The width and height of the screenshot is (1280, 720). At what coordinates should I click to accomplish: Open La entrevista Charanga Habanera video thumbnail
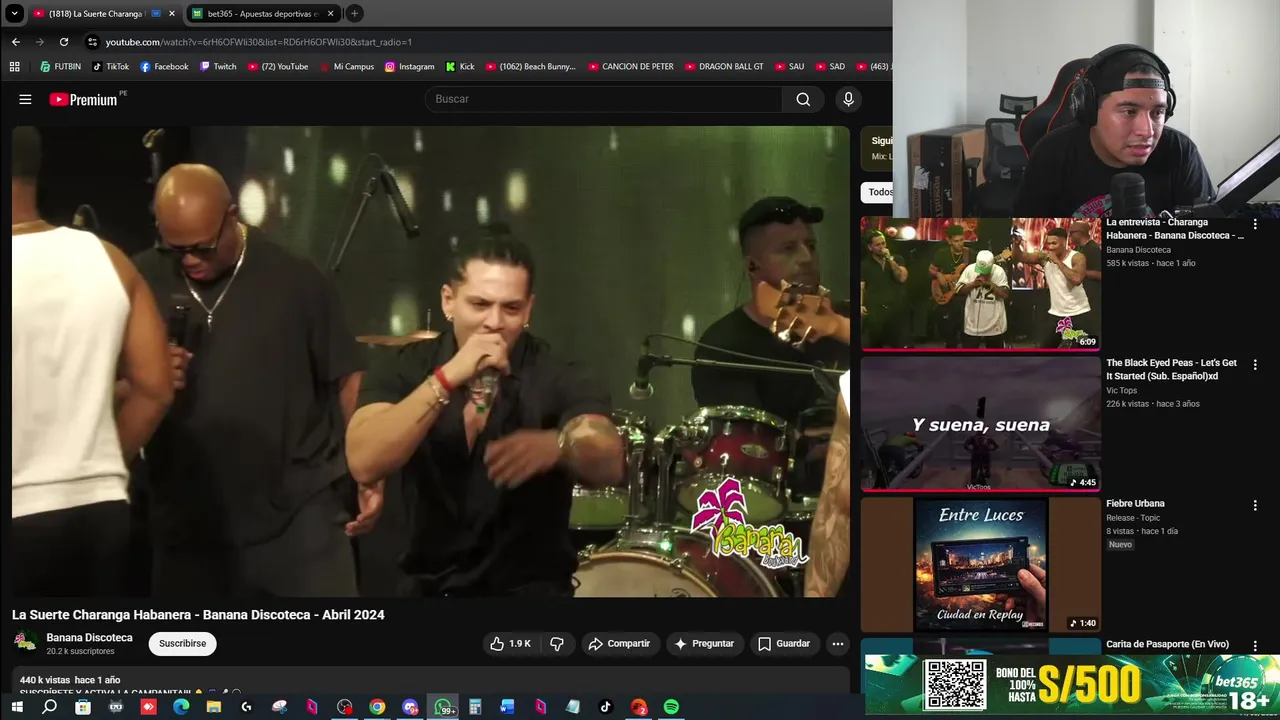[980, 284]
